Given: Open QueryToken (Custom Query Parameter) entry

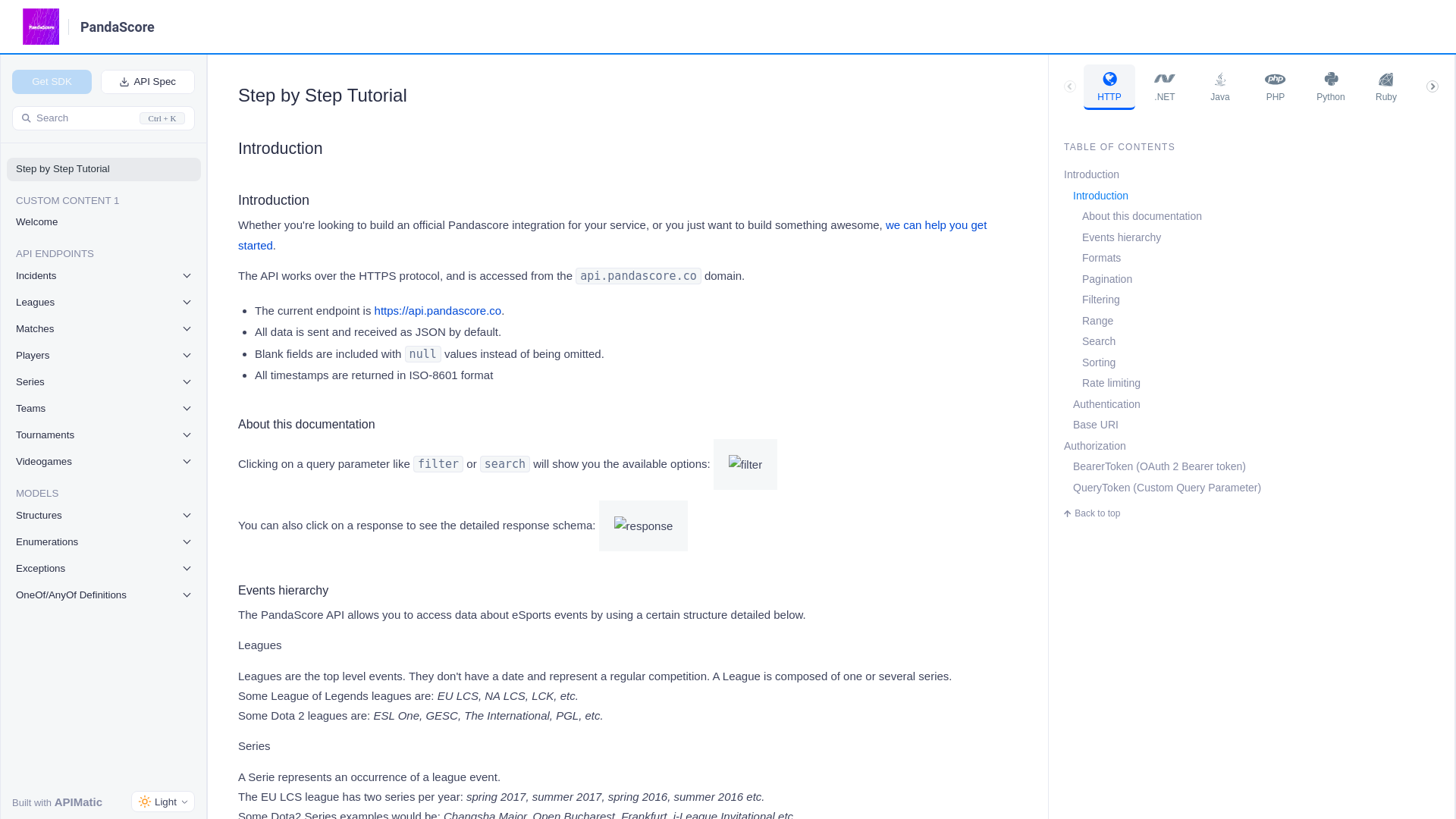Looking at the screenshot, I should pyautogui.click(x=1166, y=488).
